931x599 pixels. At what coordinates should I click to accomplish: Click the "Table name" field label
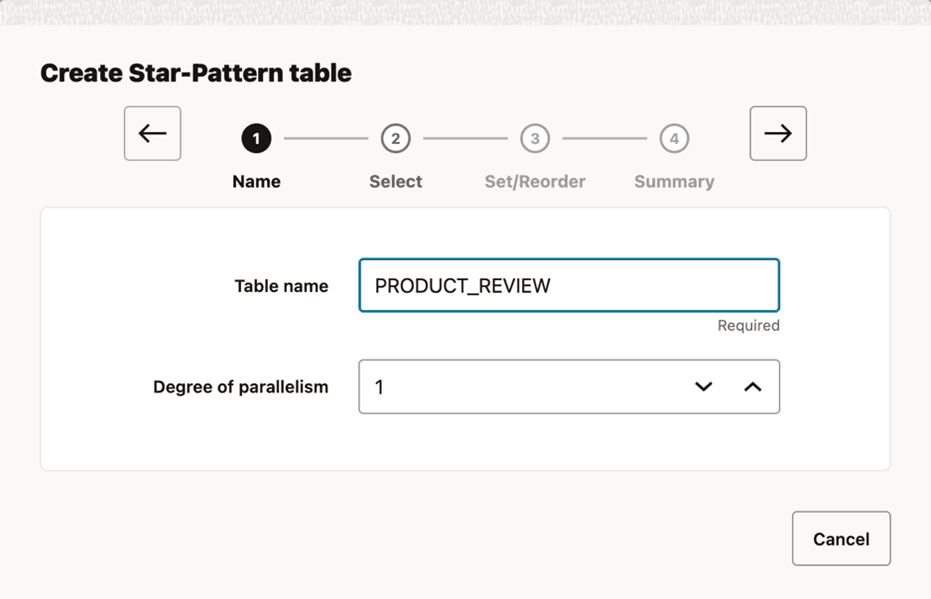(x=281, y=286)
